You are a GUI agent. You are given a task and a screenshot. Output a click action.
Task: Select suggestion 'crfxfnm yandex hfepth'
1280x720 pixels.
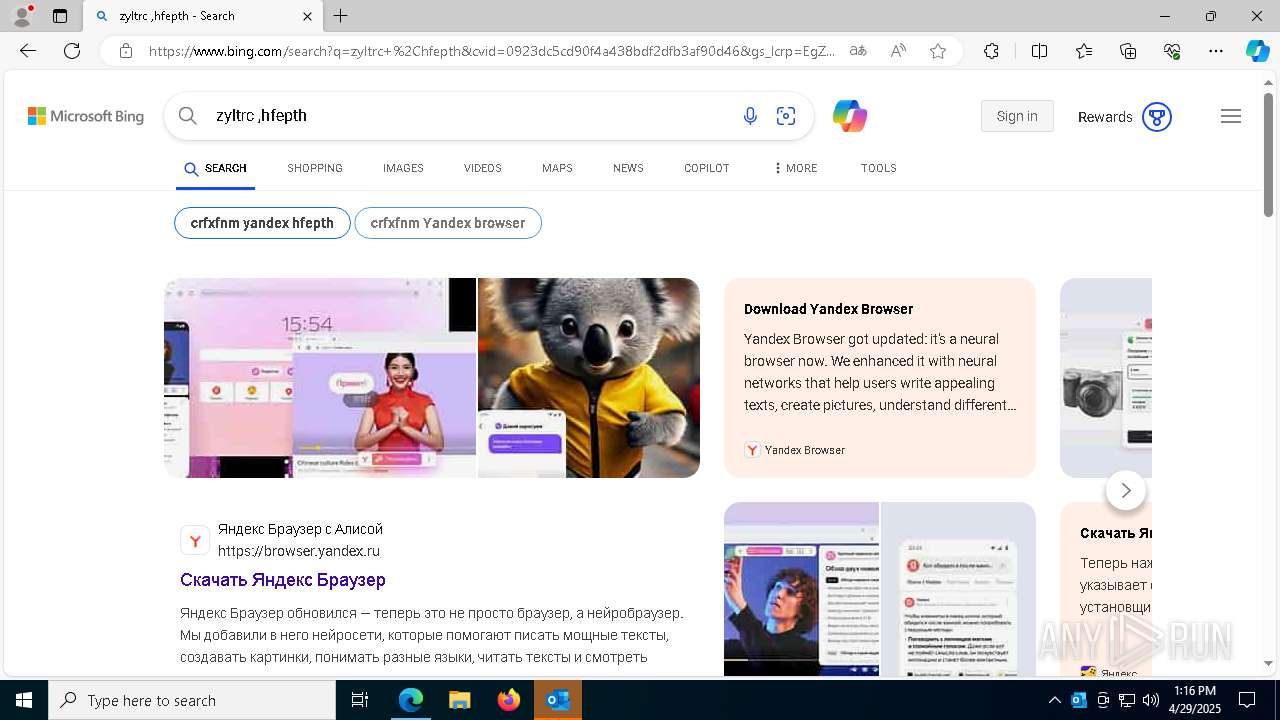coord(262,223)
